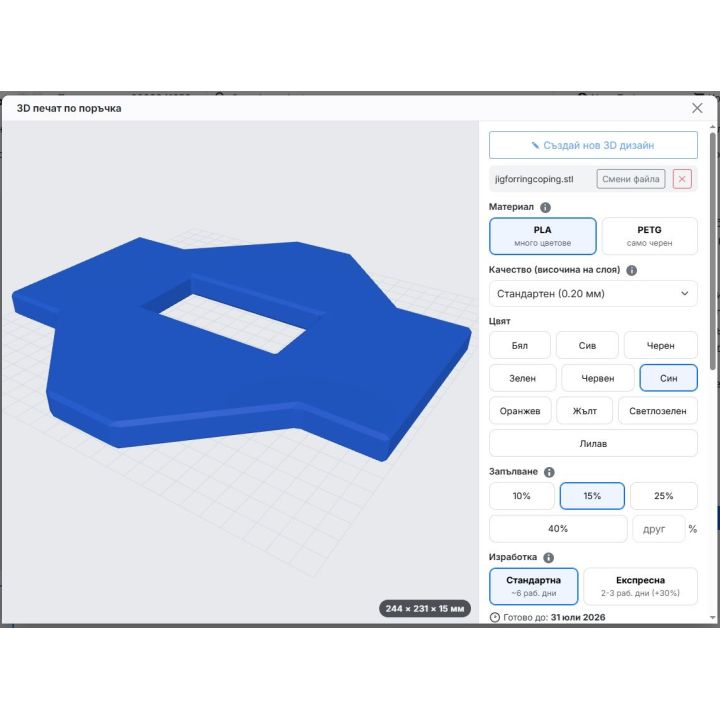This screenshot has width=720, height=720.
Task: Click the 31 юли 2026 ready date
Action: [578, 618]
